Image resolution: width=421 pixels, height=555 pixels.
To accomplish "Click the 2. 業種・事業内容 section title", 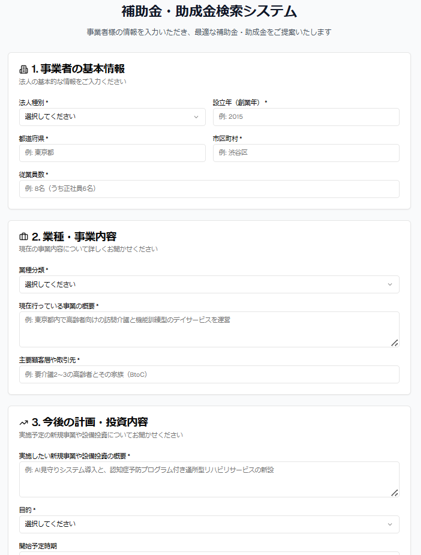I will tap(74, 236).
